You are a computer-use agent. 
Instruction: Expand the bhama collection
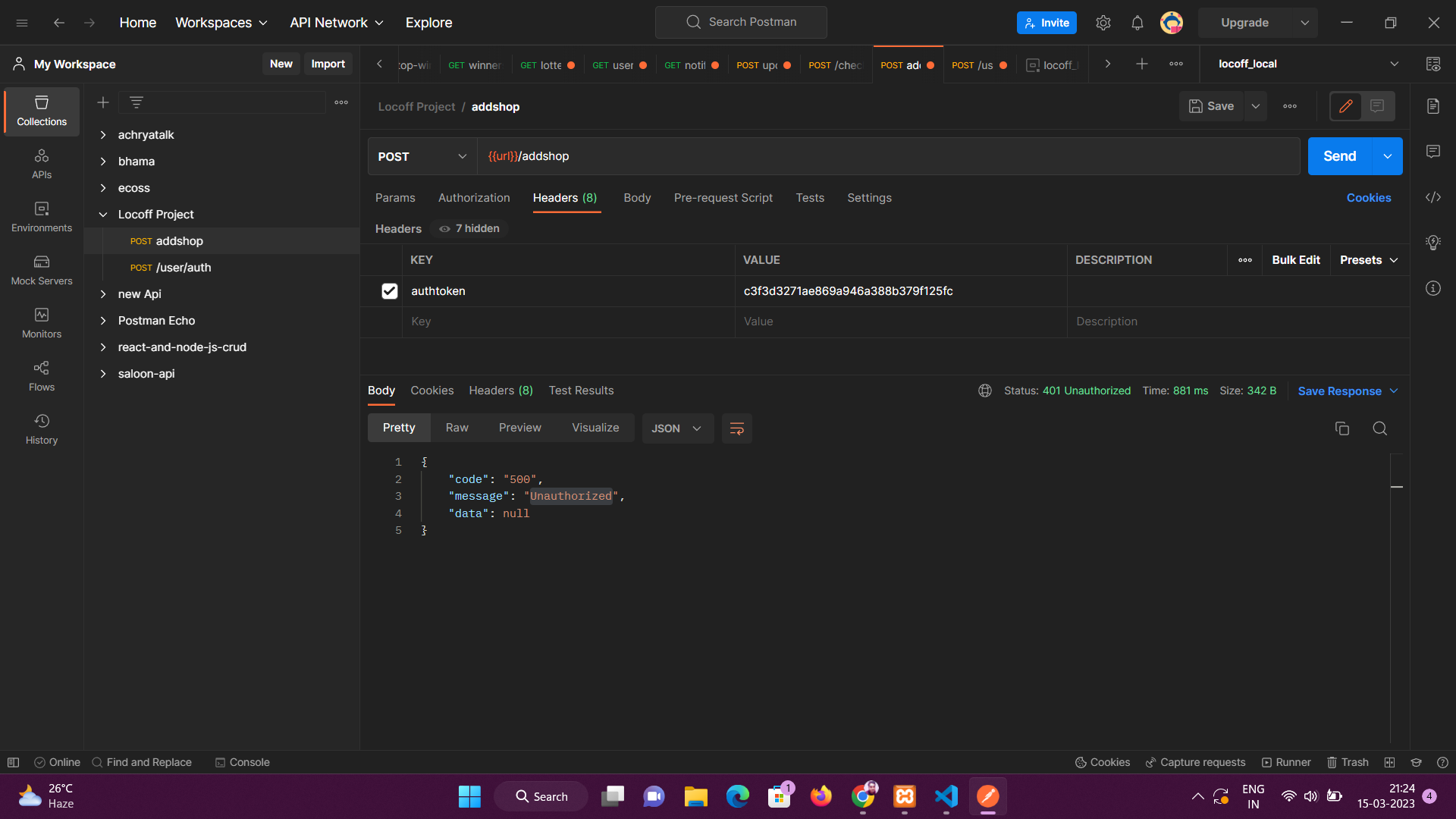[103, 162]
